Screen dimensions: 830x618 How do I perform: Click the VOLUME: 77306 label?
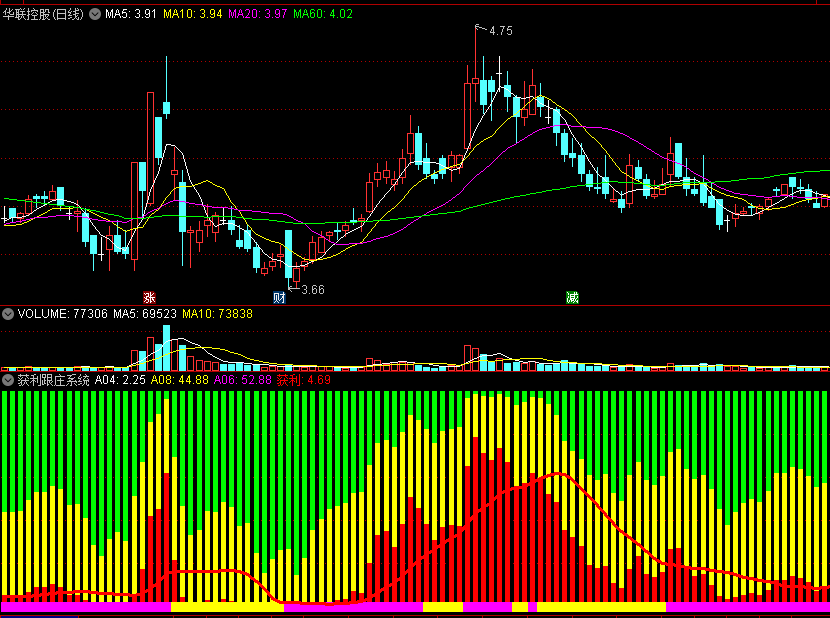pyautogui.click(x=62, y=314)
